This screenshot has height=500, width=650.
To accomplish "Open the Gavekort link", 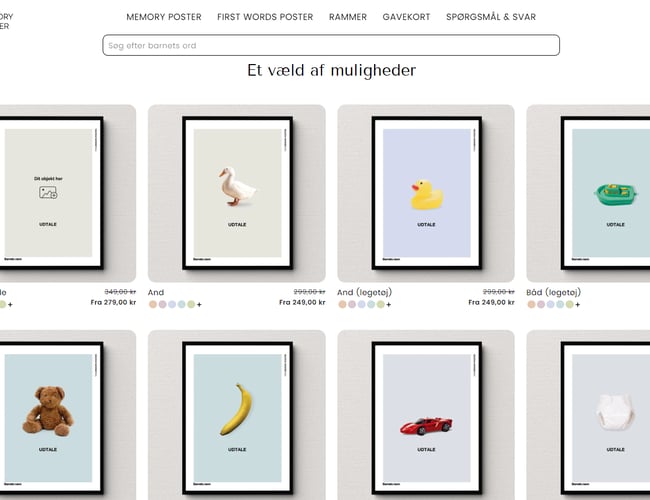I will [x=406, y=17].
